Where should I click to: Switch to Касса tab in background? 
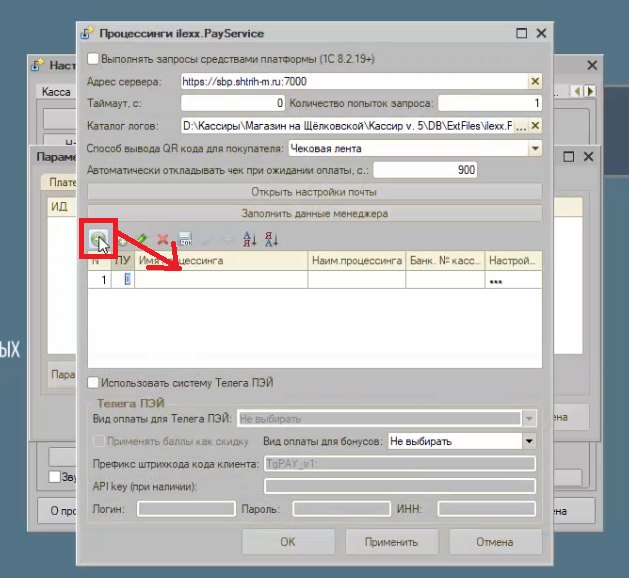pos(56,92)
